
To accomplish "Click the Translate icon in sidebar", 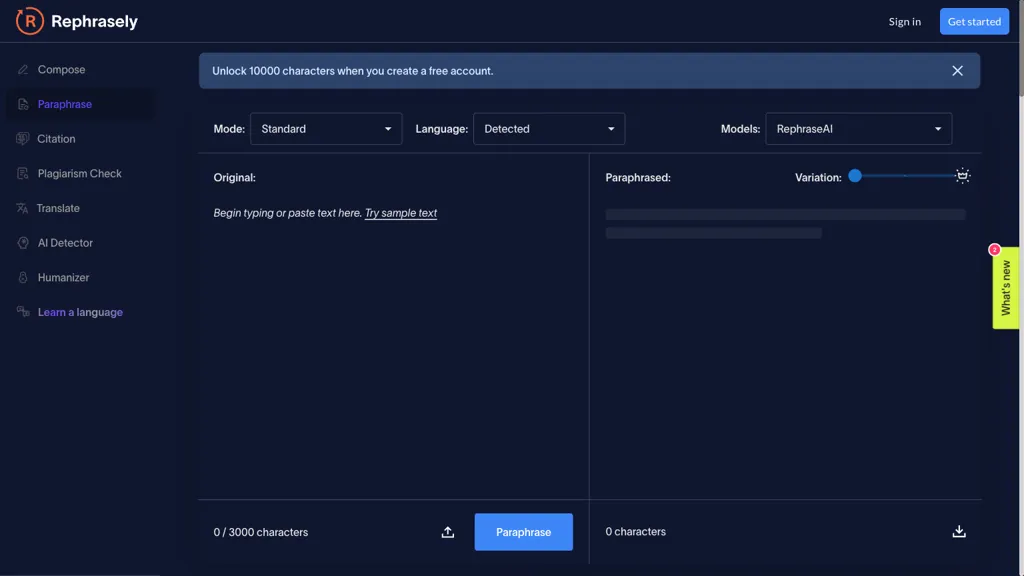I will [x=23, y=208].
